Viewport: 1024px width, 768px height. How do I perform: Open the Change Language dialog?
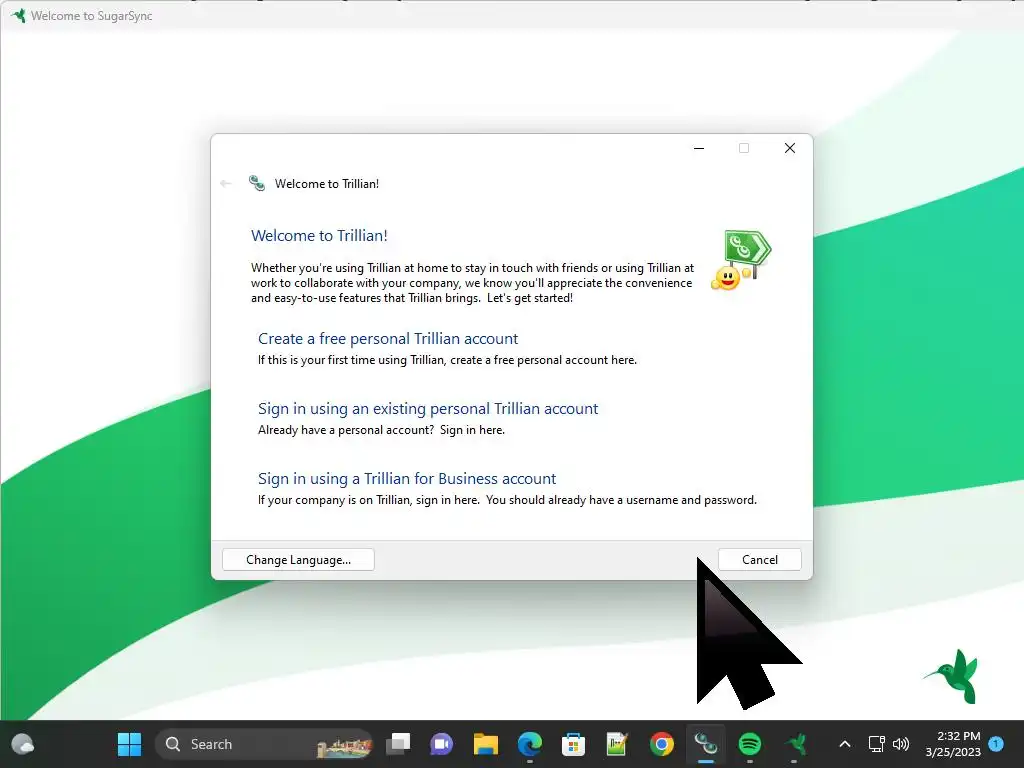click(298, 560)
